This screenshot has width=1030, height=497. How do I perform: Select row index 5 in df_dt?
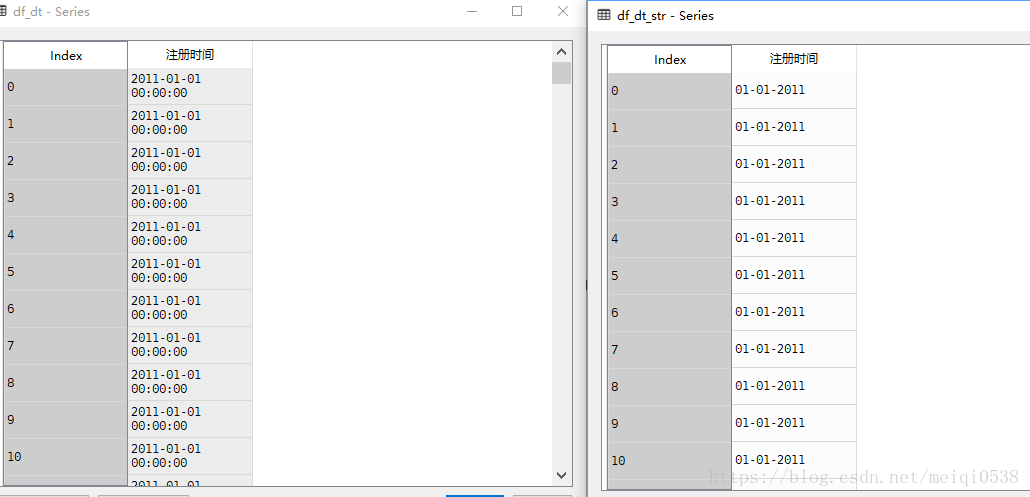(66, 271)
